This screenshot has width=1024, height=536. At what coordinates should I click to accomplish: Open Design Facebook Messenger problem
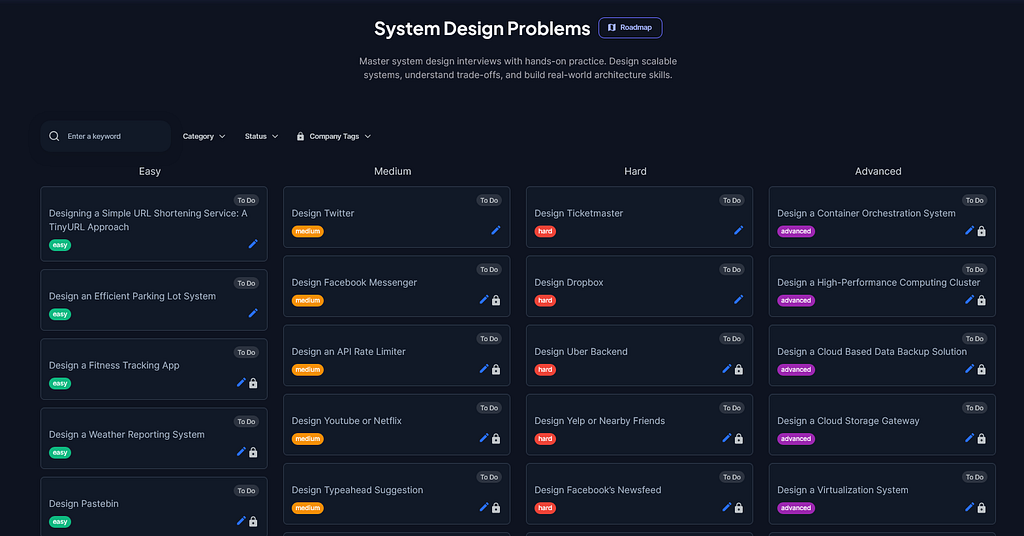(354, 283)
